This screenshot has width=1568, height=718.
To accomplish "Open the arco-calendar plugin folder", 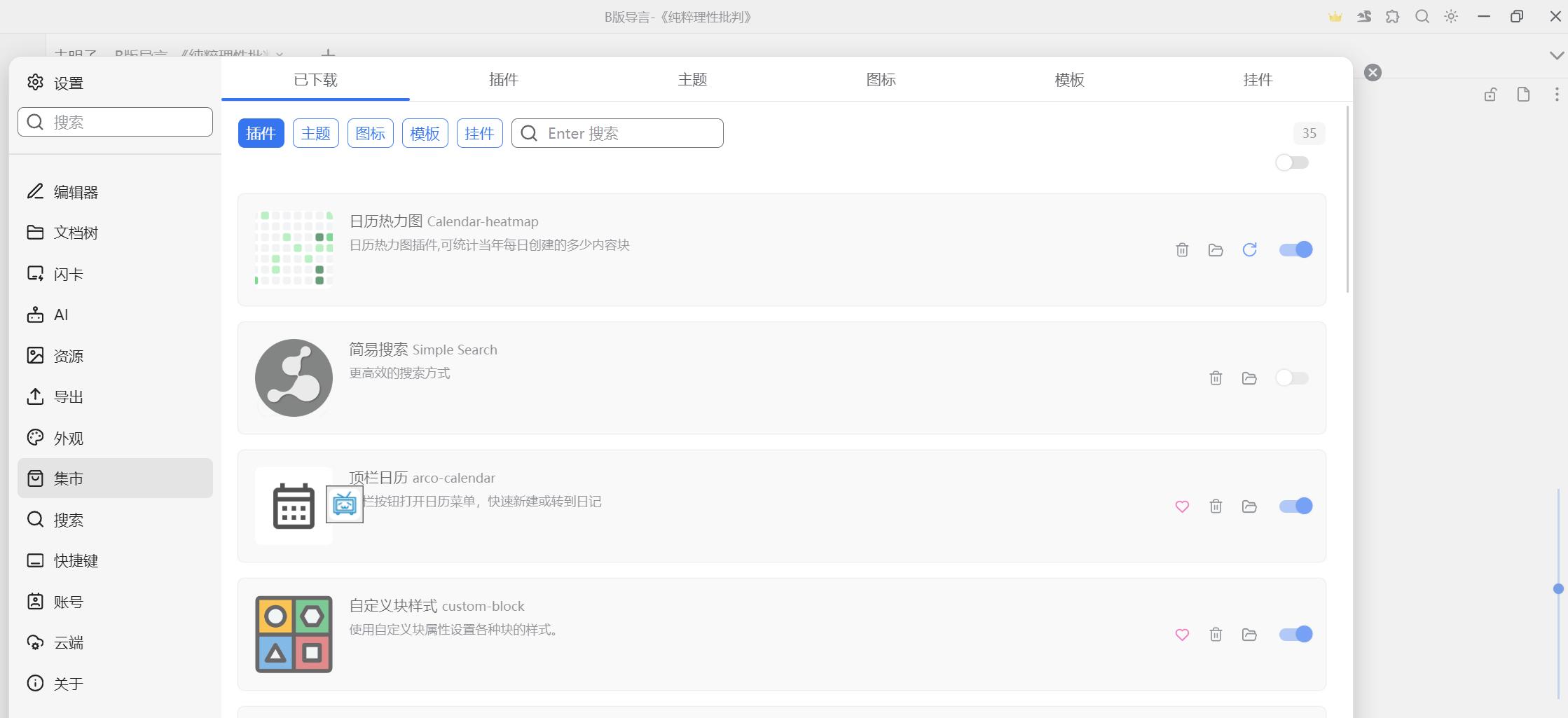I will pyautogui.click(x=1249, y=506).
